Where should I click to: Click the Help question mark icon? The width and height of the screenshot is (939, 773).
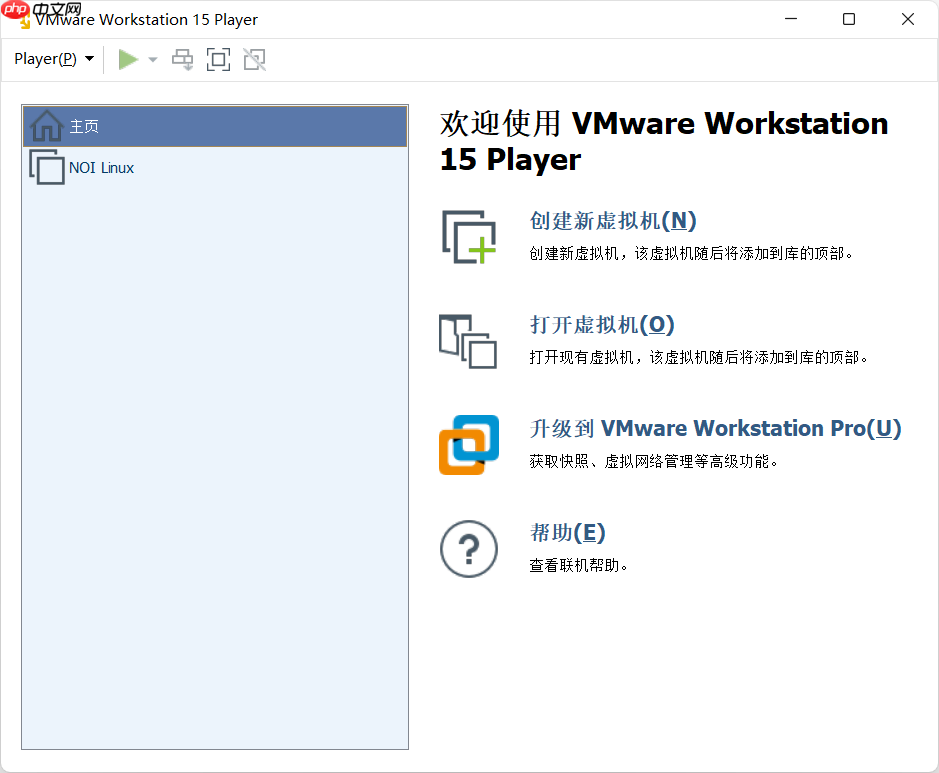(468, 549)
